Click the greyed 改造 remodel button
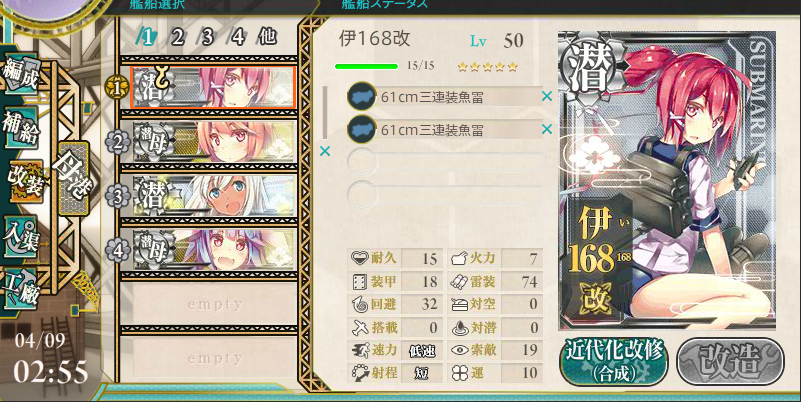This screenshot has width=801, height=402. pos(730,361)
